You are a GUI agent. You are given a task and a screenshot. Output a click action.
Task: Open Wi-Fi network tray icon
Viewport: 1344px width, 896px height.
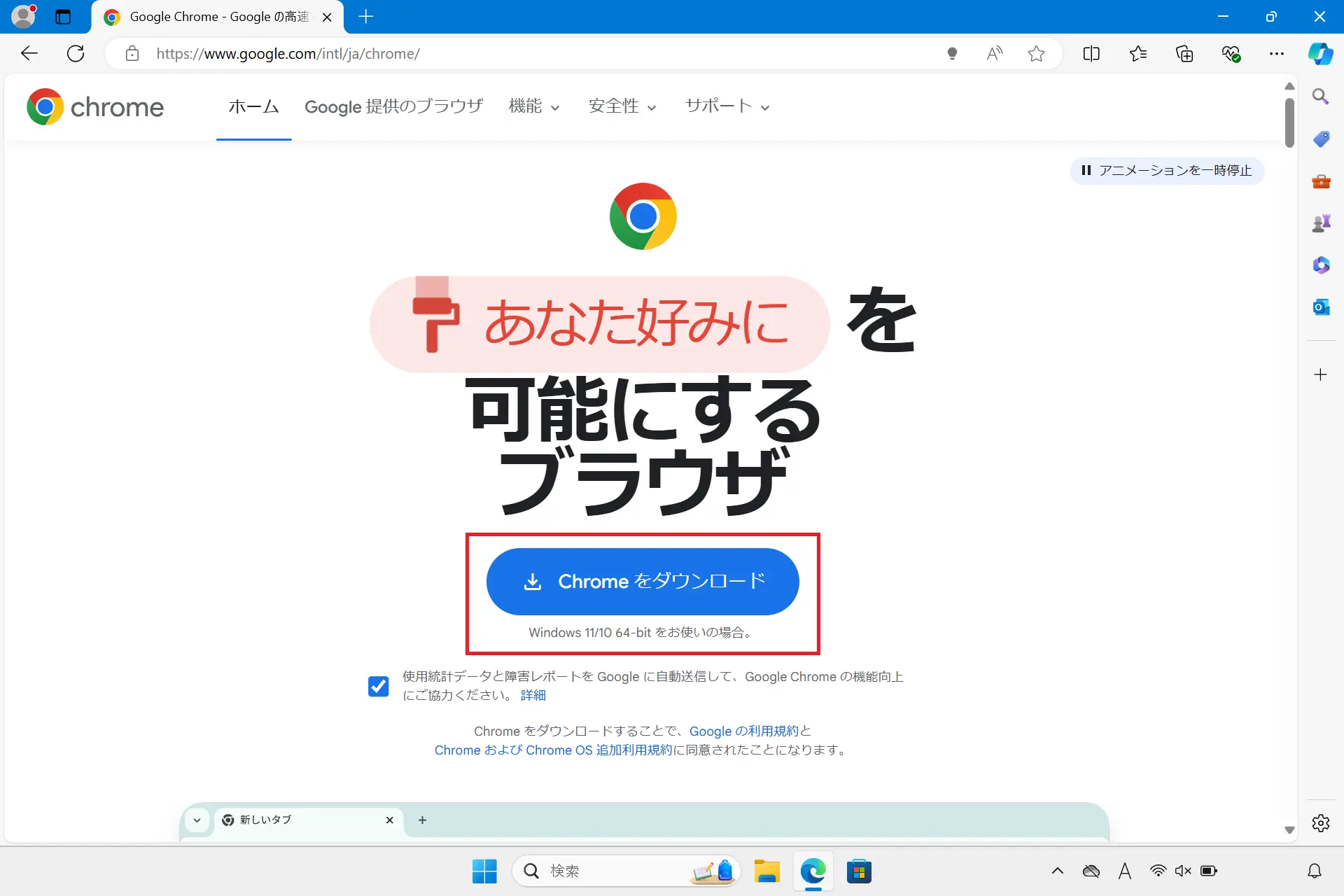(x=1158, y=871)
